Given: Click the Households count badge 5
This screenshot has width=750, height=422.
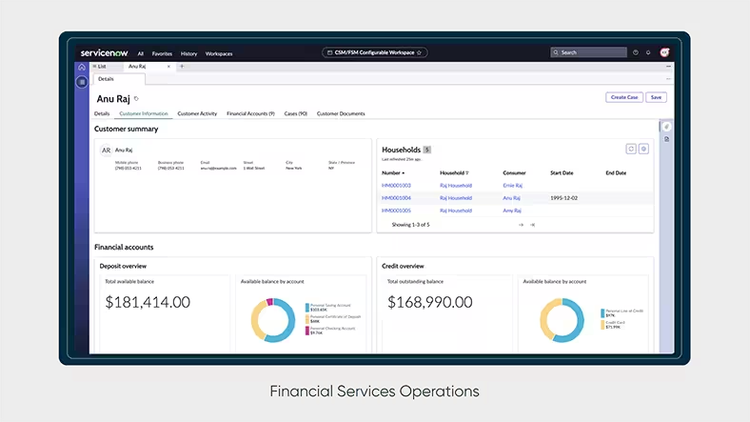Looking at the screenshot, I should (x=427, y=150).
